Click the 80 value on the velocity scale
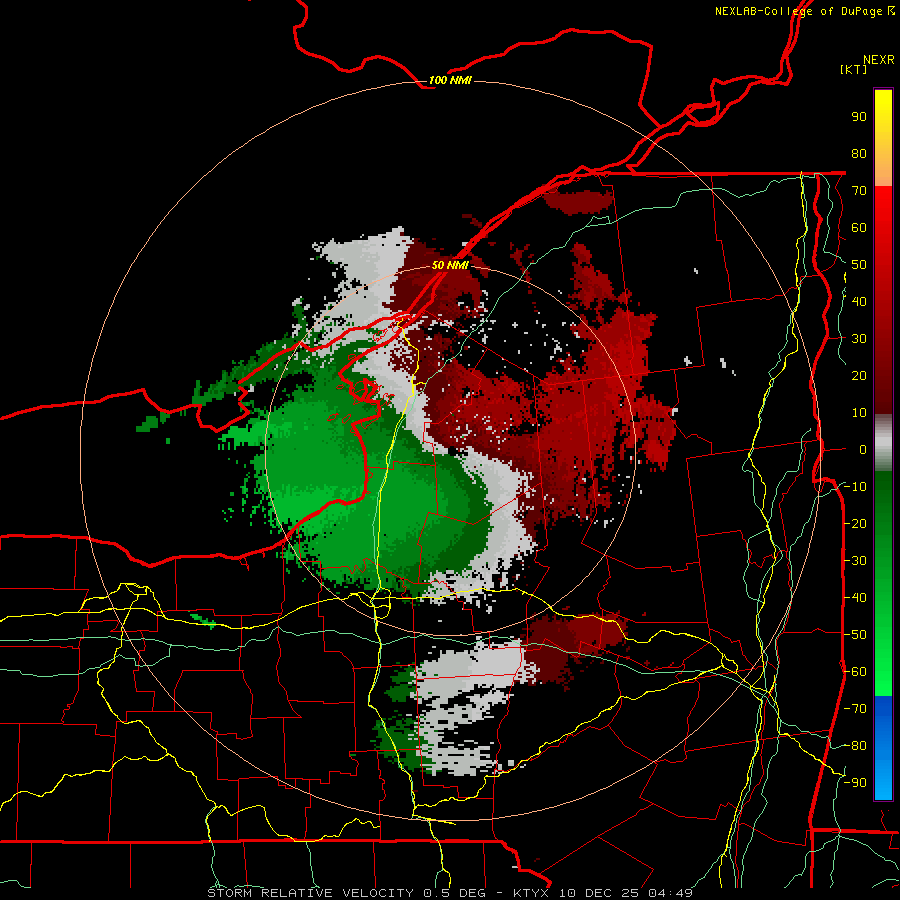Screen dimensions: 900x900 tap(859, 153)
